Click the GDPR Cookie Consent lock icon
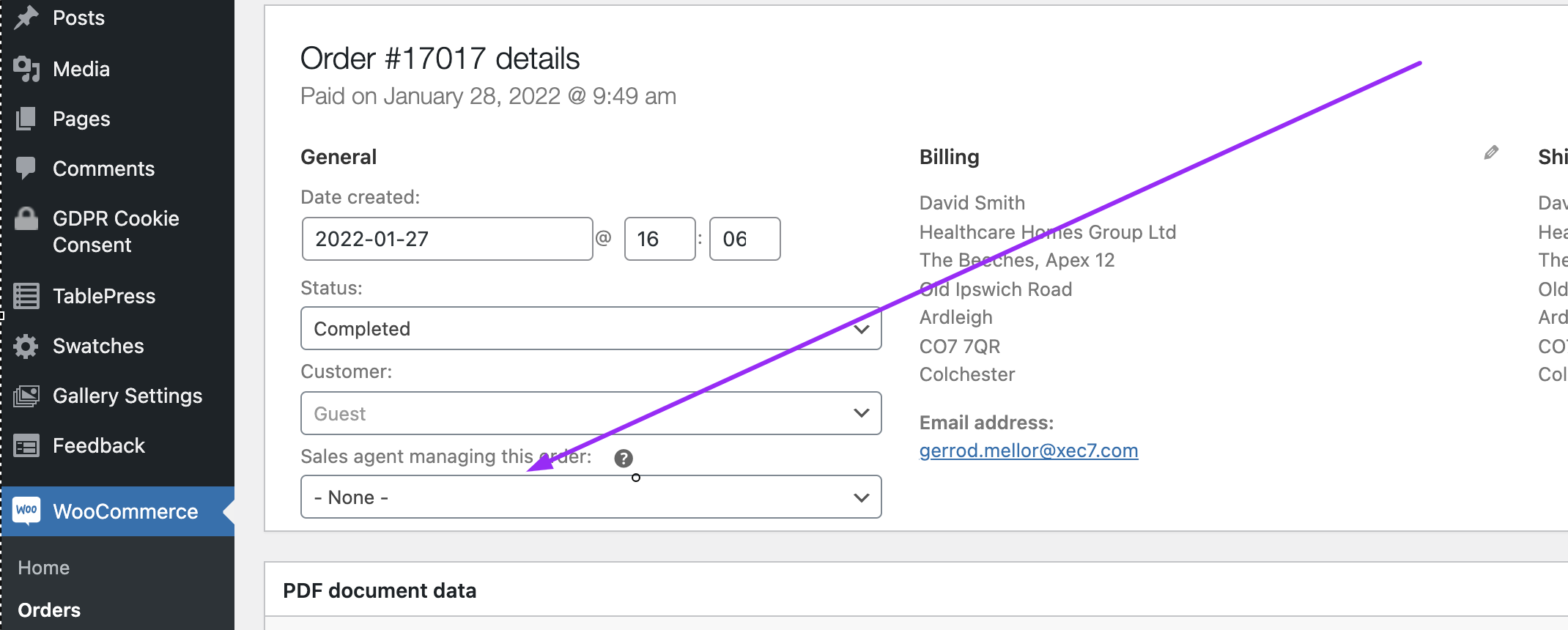Image resolution: width=1568 pixels, height=630 pixels. pyautogui.click(x=26, y=218)
